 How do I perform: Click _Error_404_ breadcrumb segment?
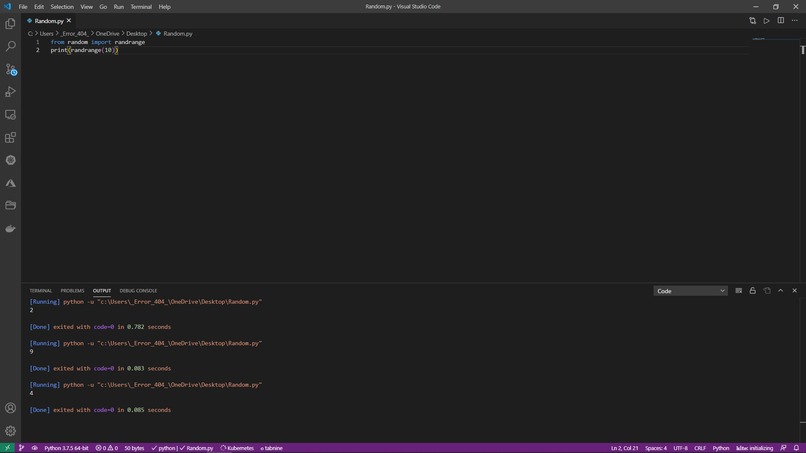click(75, 33)
